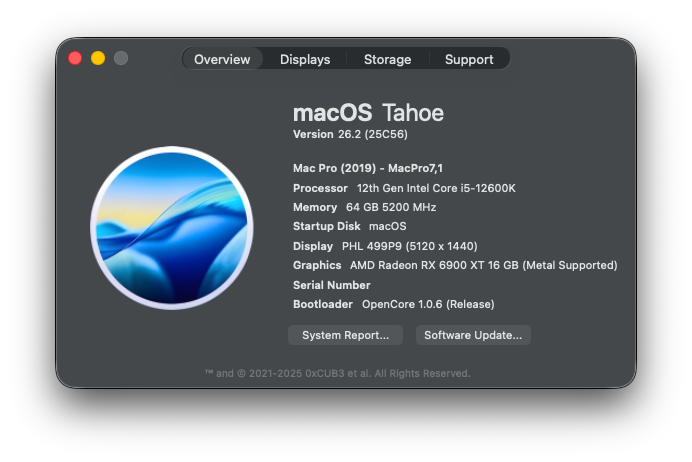Click the 64 GB 5200 MHz memory value

coord(391,207)
